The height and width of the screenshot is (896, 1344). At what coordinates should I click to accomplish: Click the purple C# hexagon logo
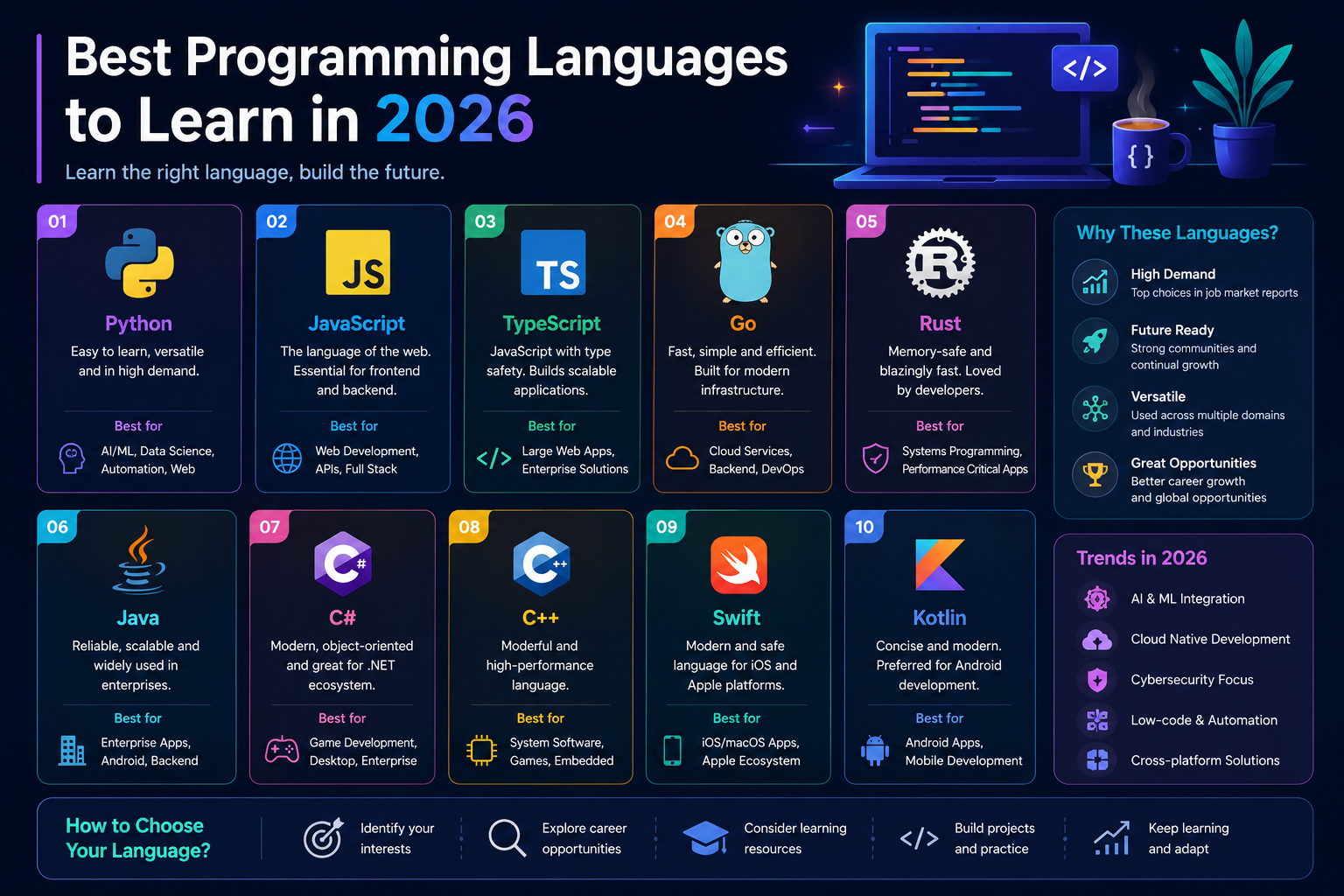343,563
